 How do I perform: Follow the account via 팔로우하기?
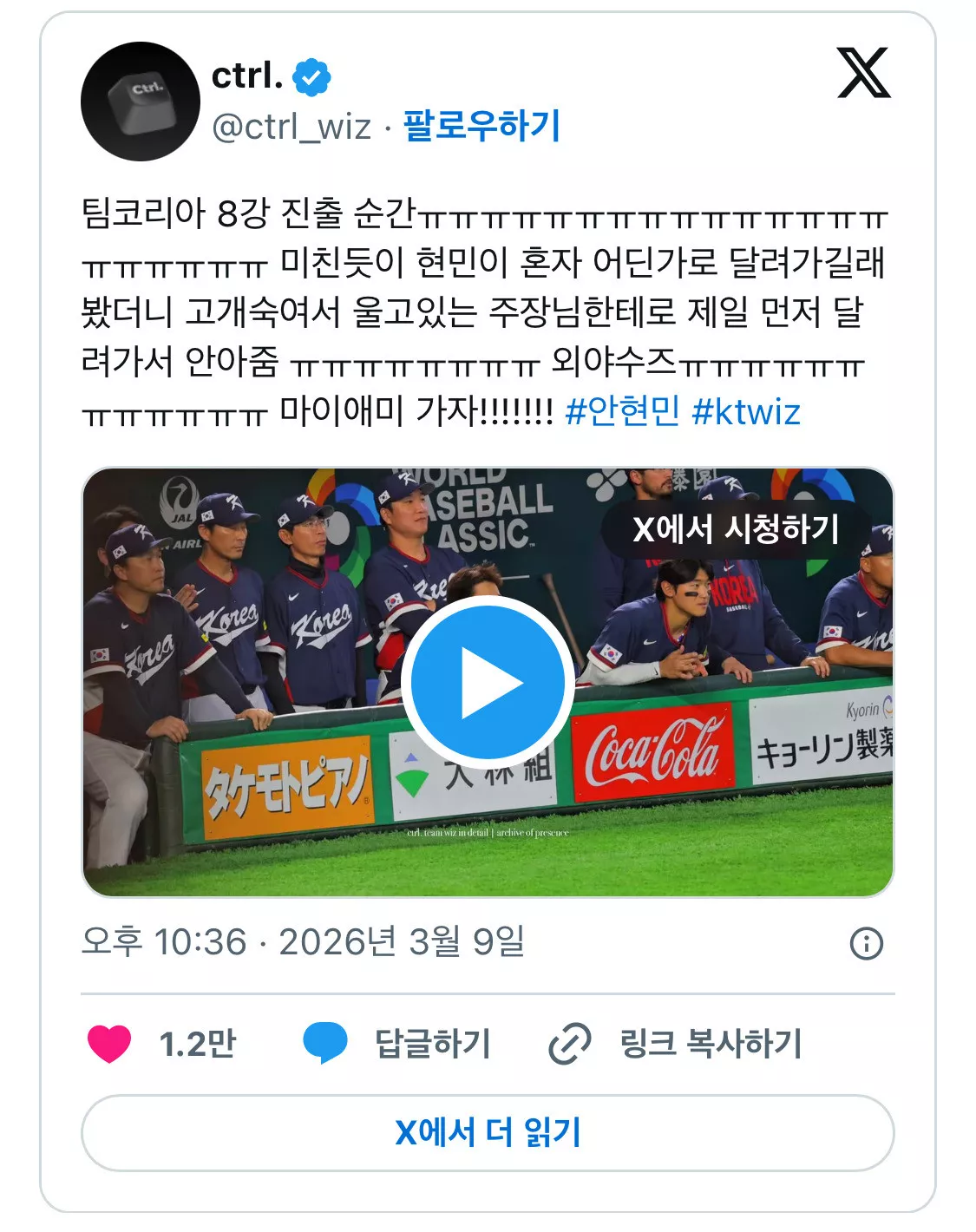pyautogui.click(x=482, y=126)
